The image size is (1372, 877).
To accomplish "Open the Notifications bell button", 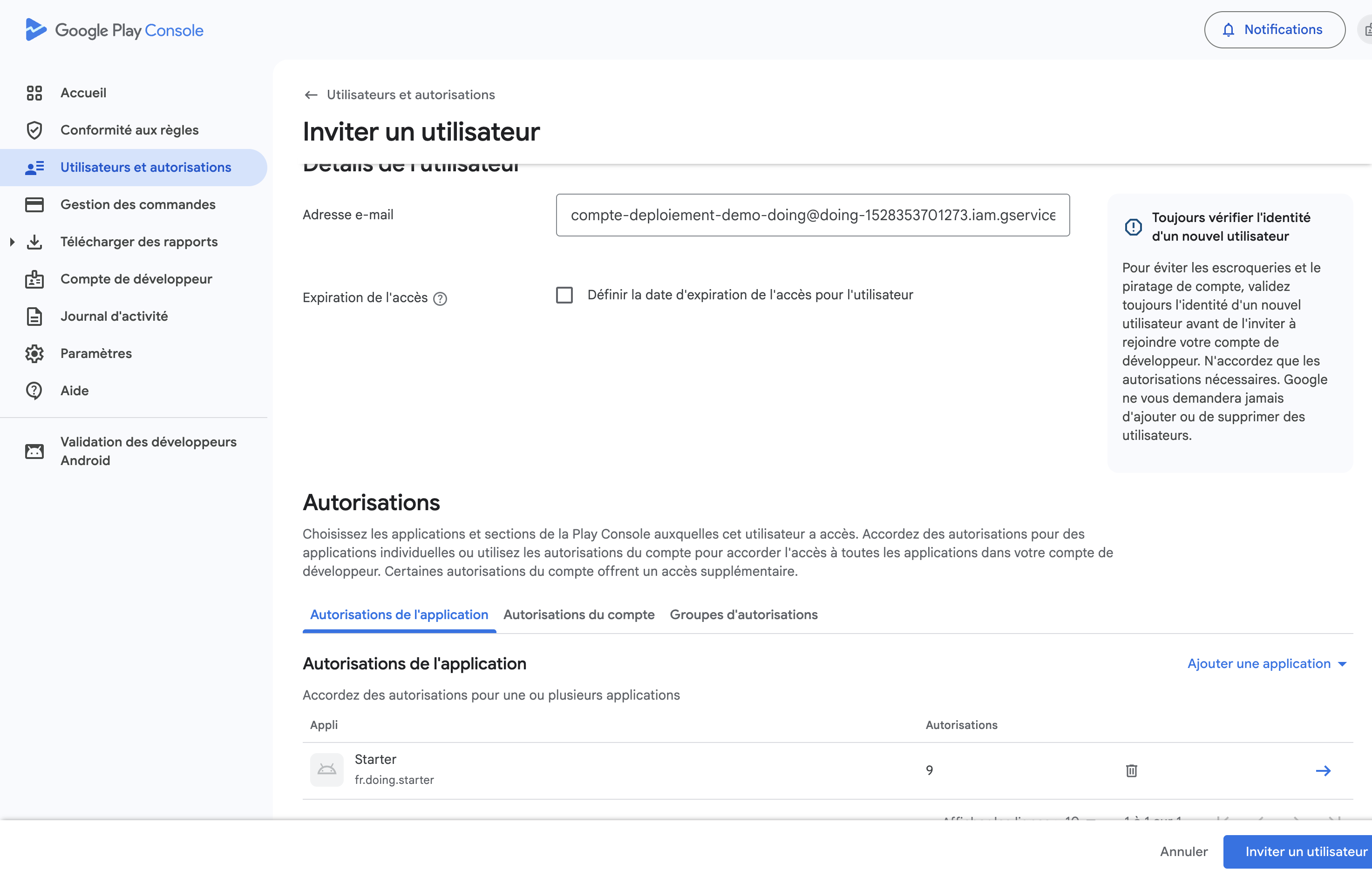I will pyautogui.click(x=1274, y=30).
